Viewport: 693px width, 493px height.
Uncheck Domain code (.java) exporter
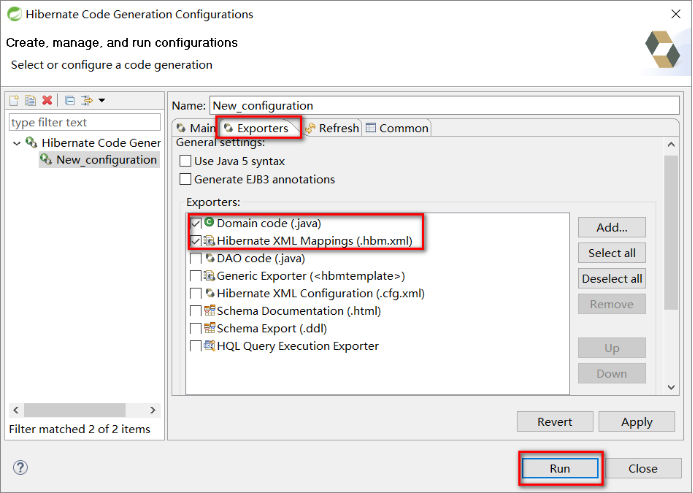pos(196,223)
